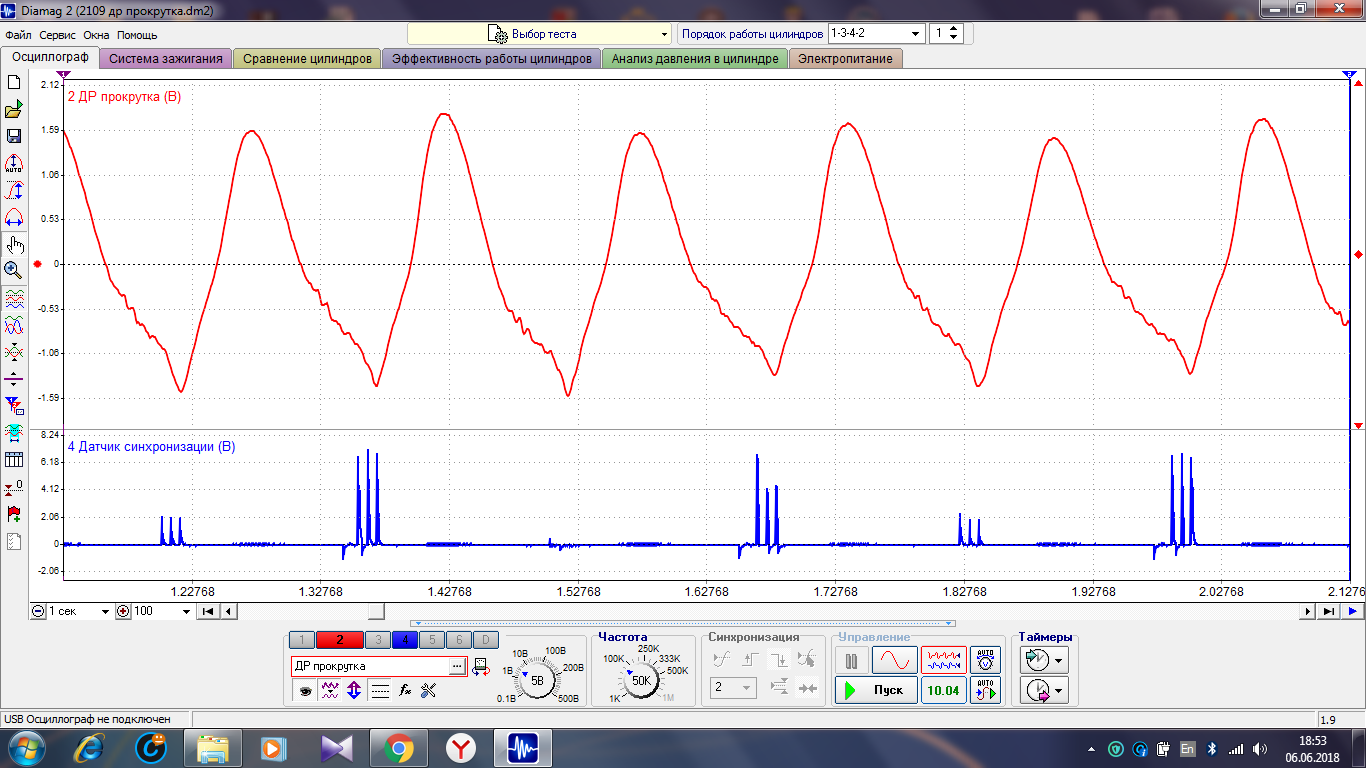Click the zoom-out minus icon by time scale
1366x768 pixels.
coord(38,611)
